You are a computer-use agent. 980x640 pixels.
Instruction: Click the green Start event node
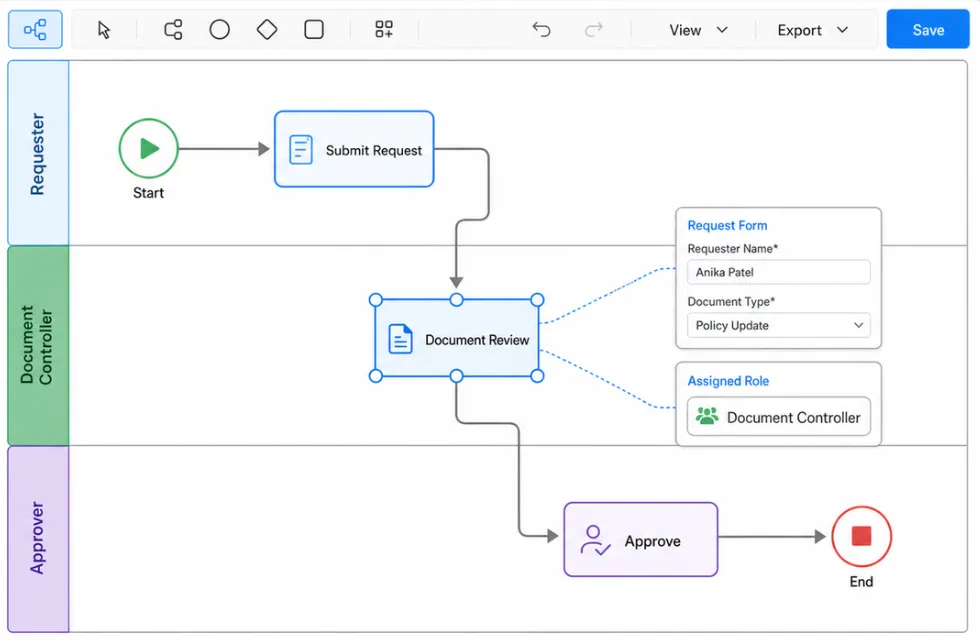coord(149,149)
